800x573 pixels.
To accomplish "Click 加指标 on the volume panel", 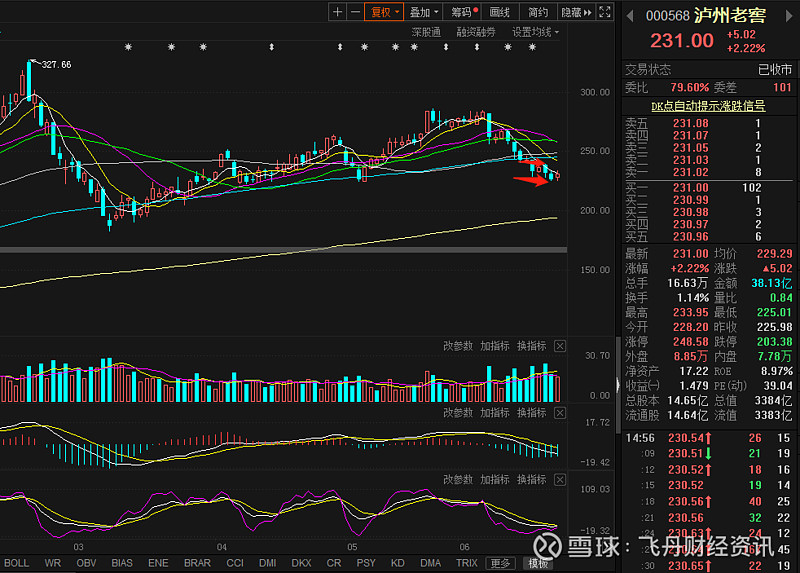I will point(494,346).
